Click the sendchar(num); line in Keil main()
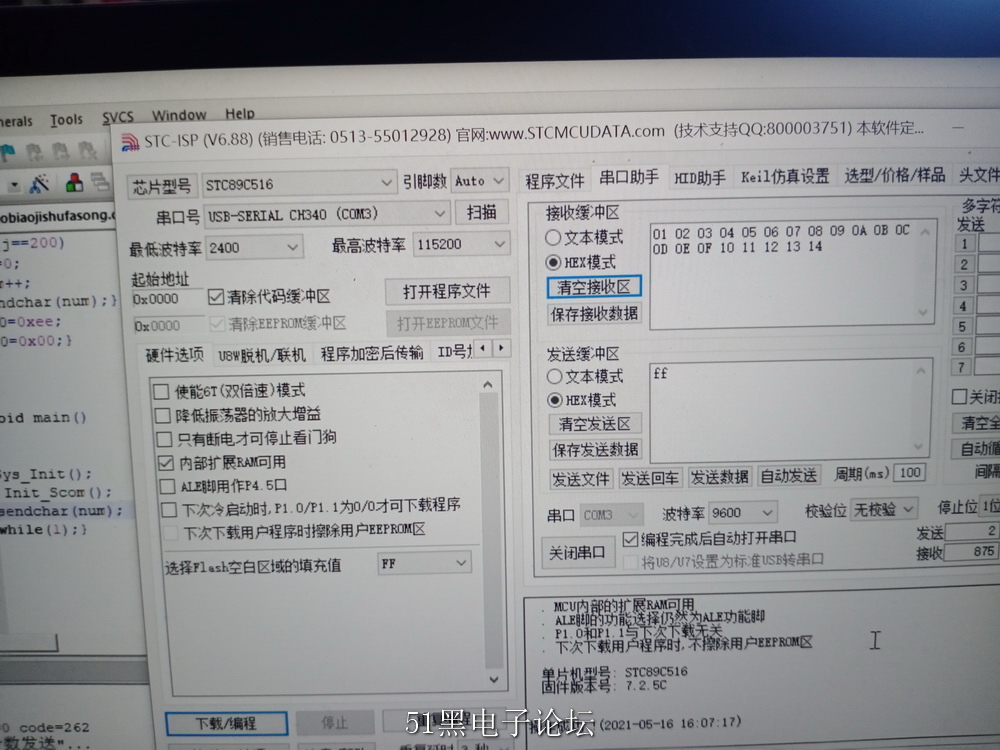1000x750 pixels. coord(61,511)
